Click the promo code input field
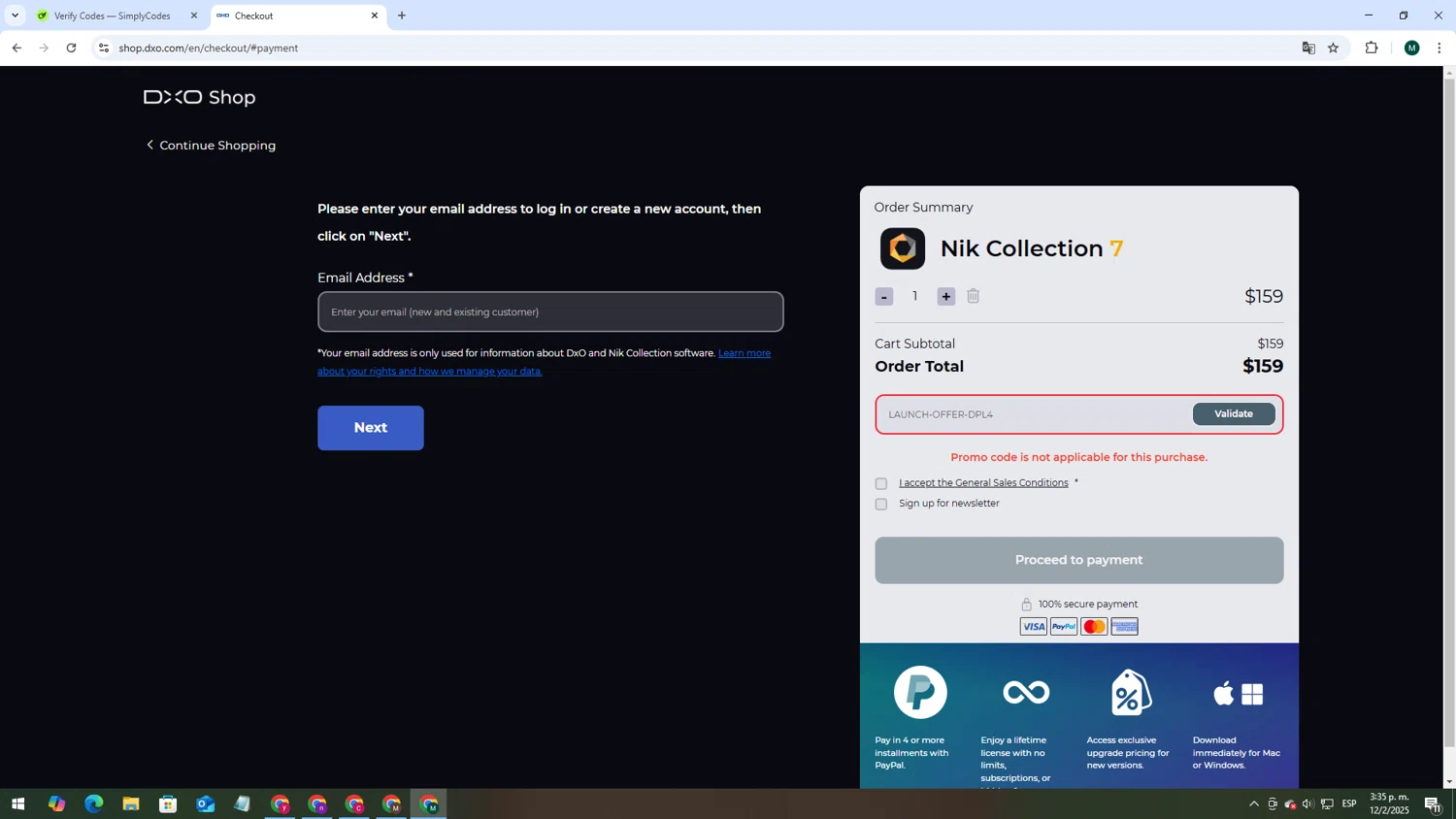The image size is (1456, 819). coord(1034,414)
